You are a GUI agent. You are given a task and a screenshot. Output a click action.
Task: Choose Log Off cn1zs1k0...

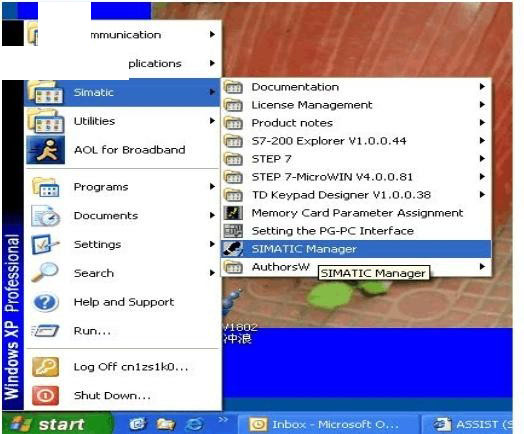point(122,367)
